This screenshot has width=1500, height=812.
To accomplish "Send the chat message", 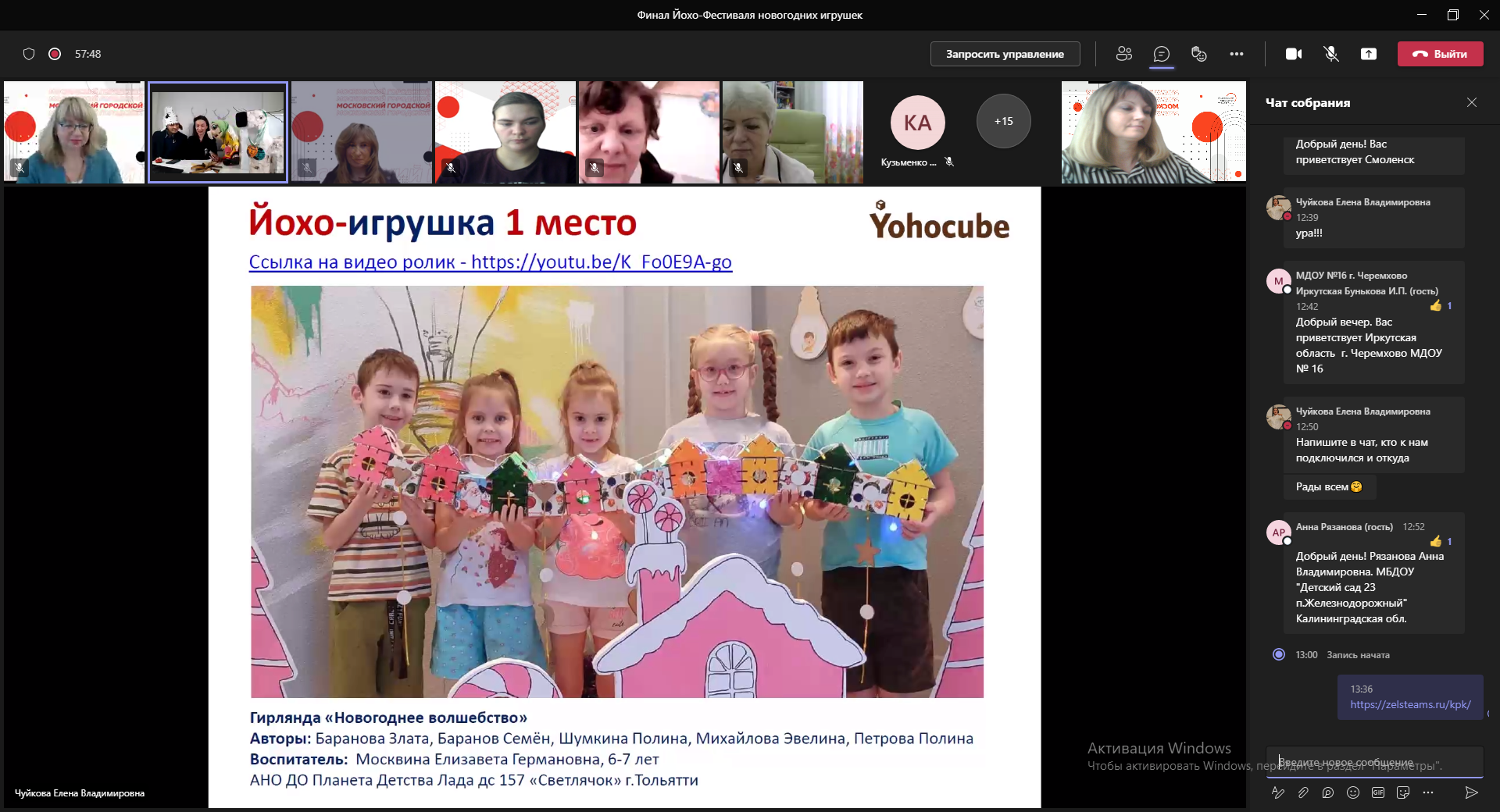I will 1471,792.
